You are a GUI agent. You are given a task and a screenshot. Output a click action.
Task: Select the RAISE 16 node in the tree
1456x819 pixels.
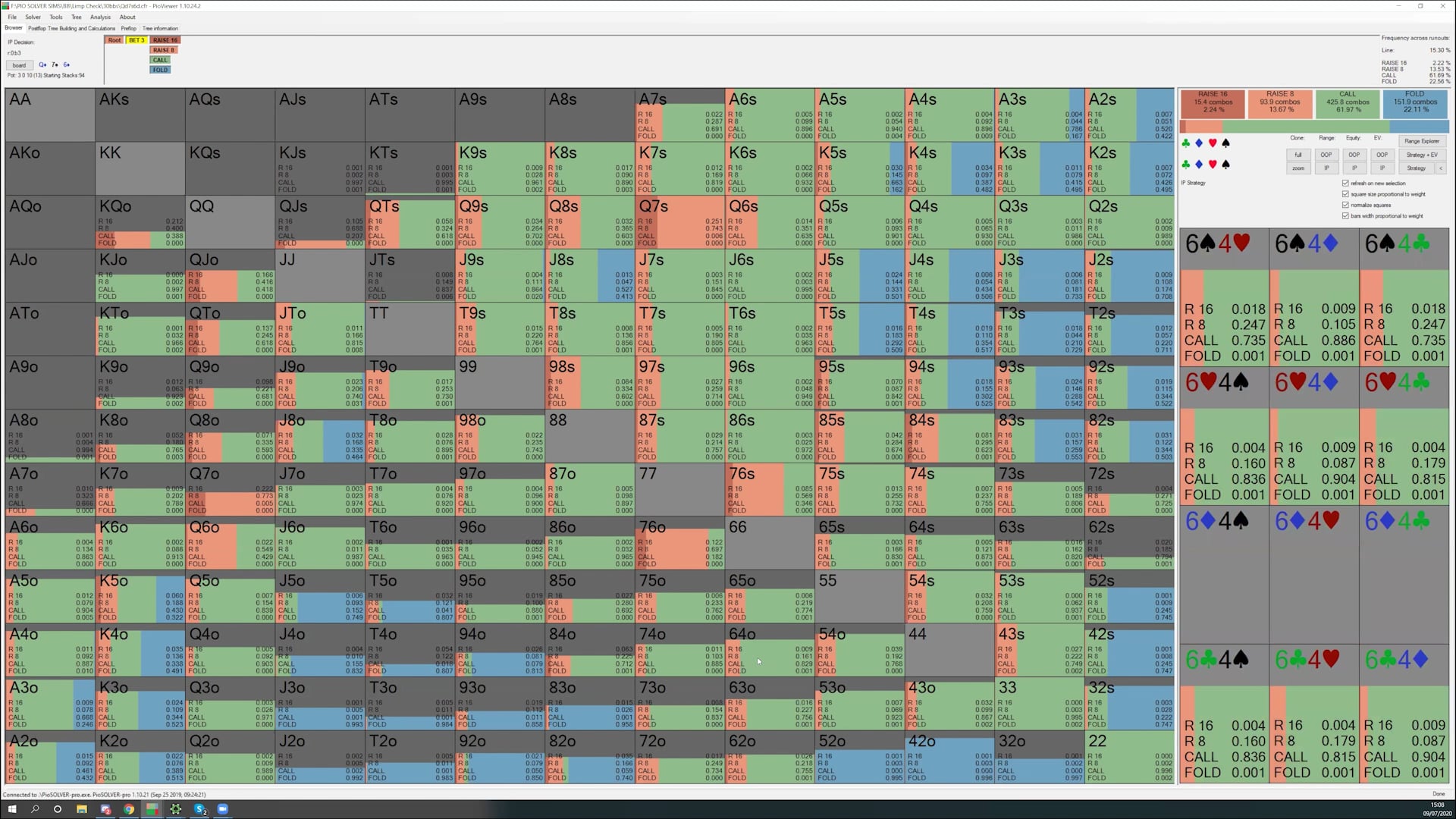[165, 39]
